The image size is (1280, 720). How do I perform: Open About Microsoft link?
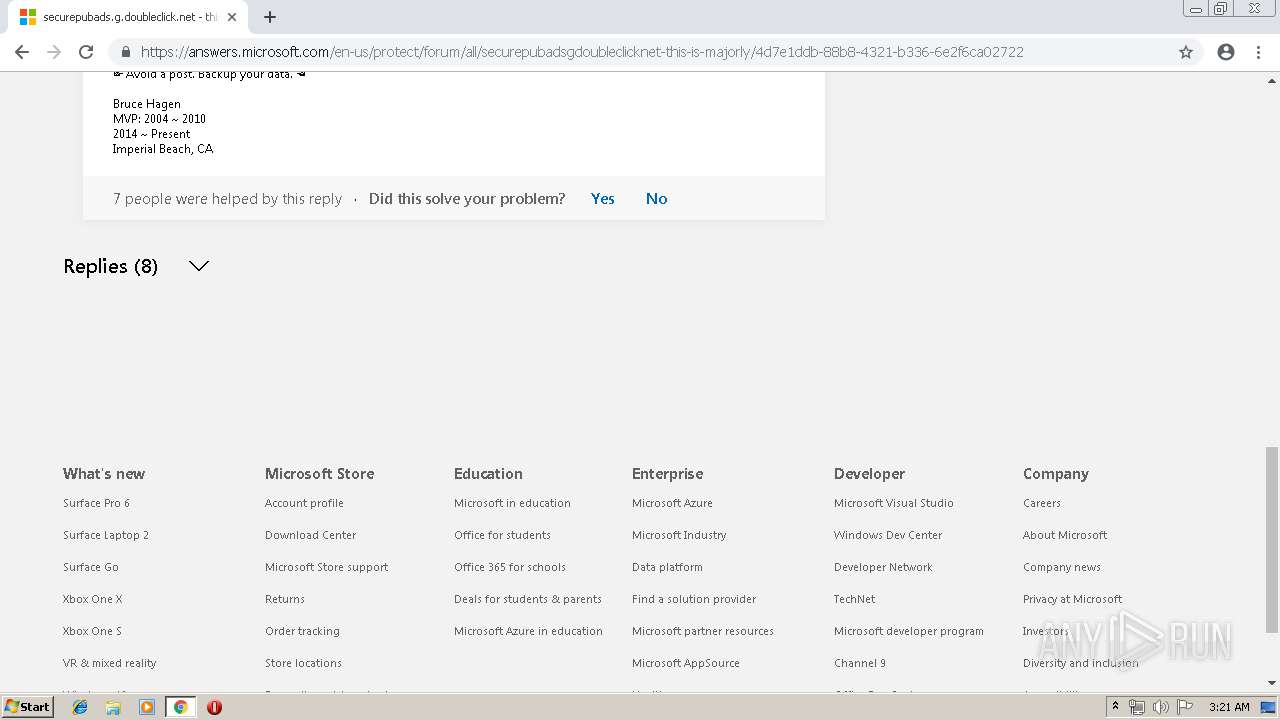(1065, 535)
